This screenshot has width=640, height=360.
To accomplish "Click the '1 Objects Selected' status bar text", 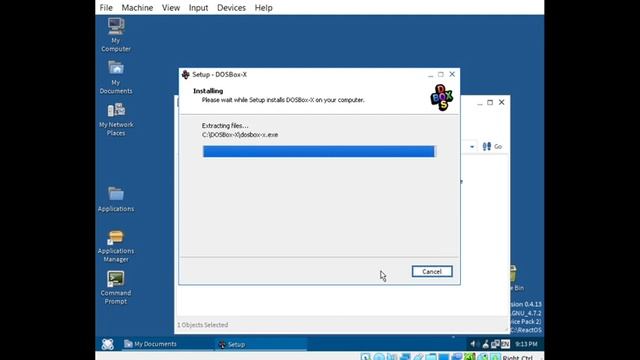I will tap(202, 325).
